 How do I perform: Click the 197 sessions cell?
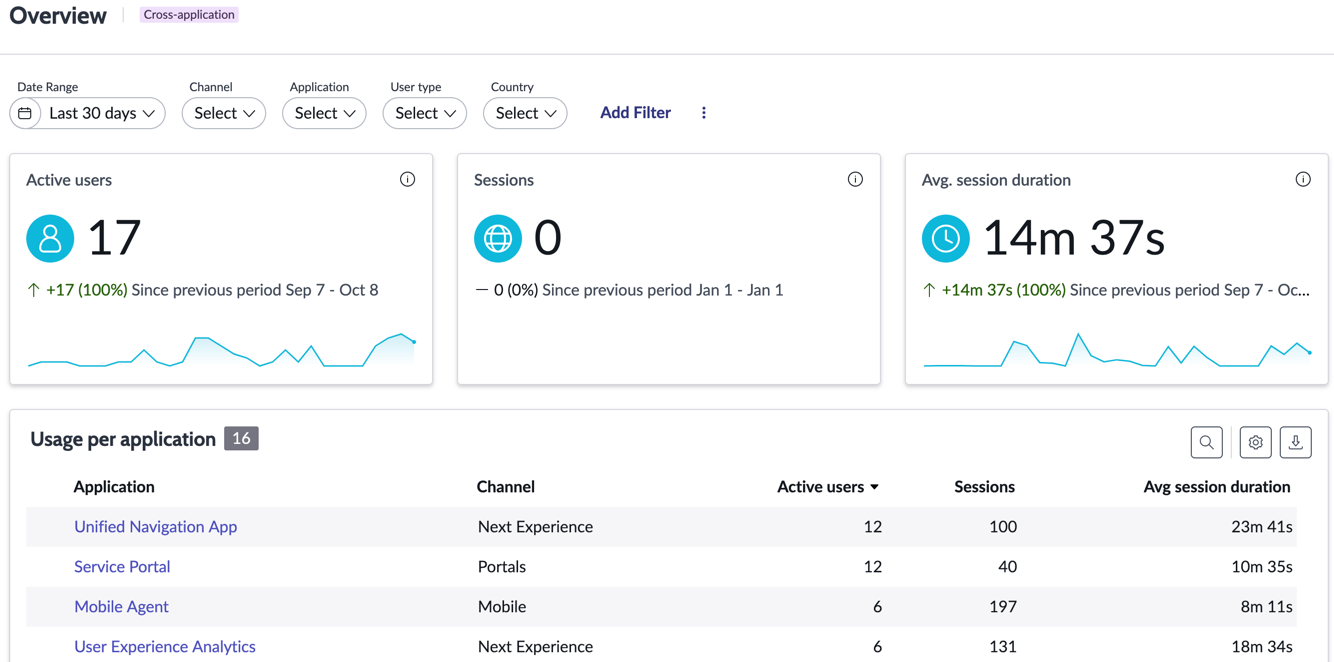tap(1002, 606)
